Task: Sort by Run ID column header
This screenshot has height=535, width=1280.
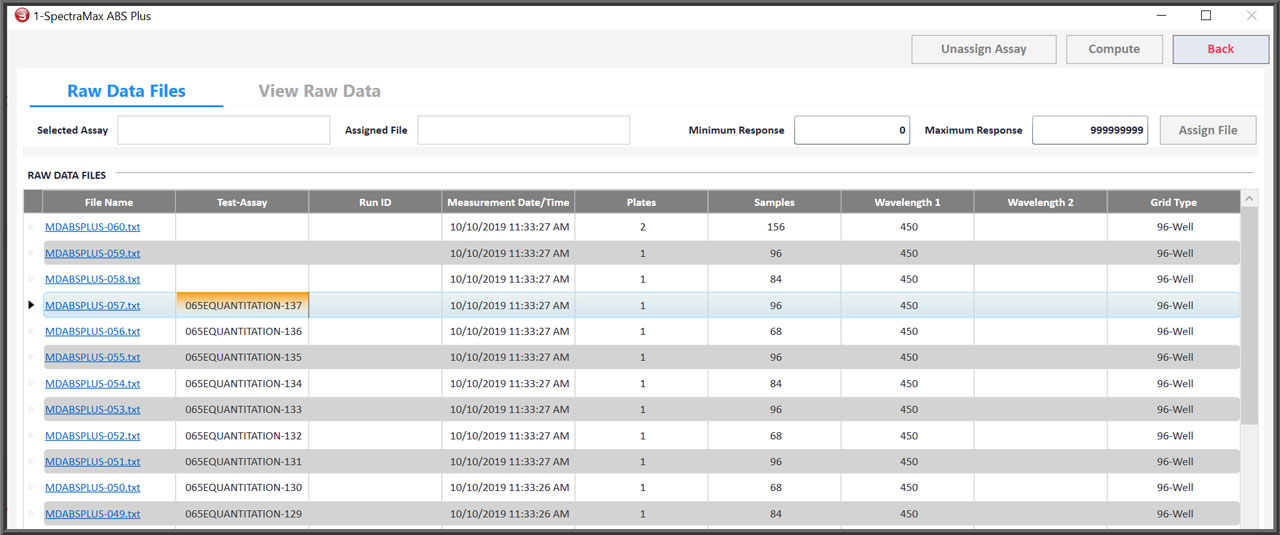Action: point(375,202)
